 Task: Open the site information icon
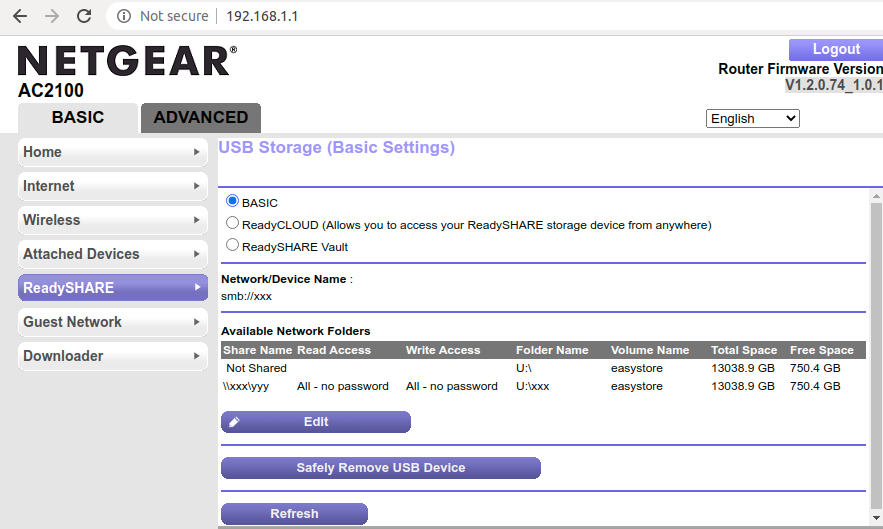point(123,16)
